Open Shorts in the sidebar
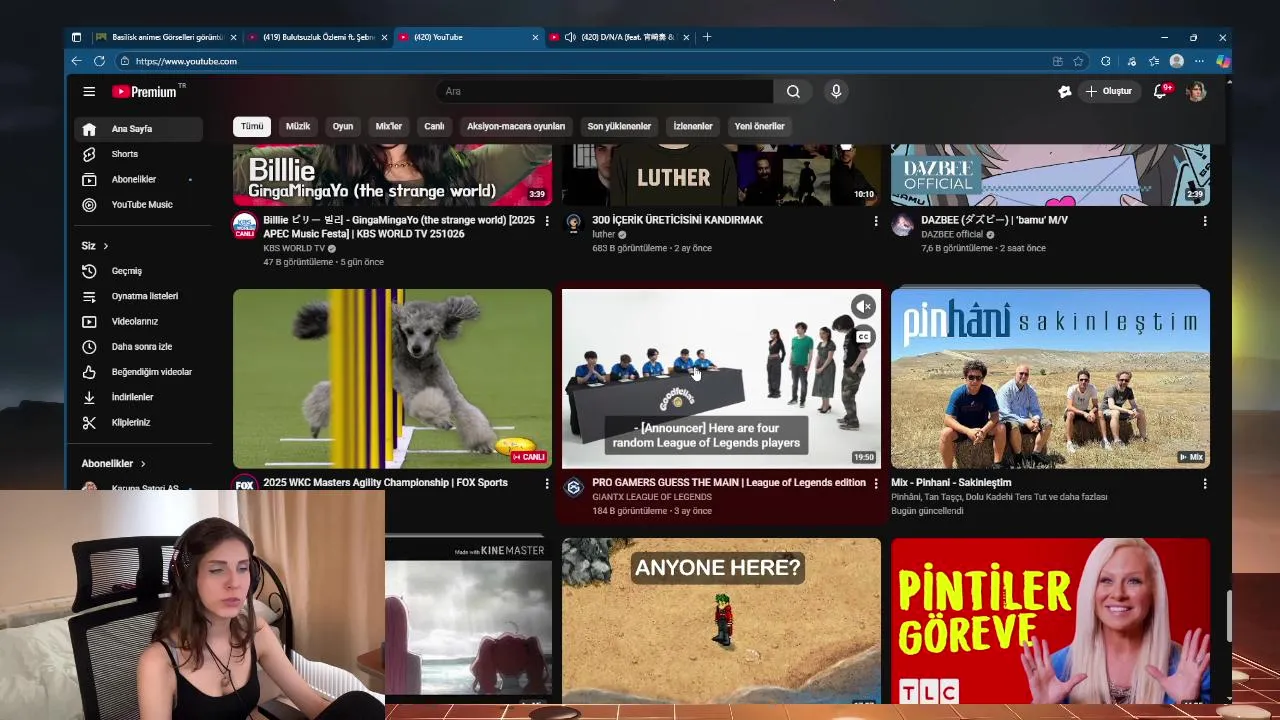 pyautogui.click(x=138, y=154)
